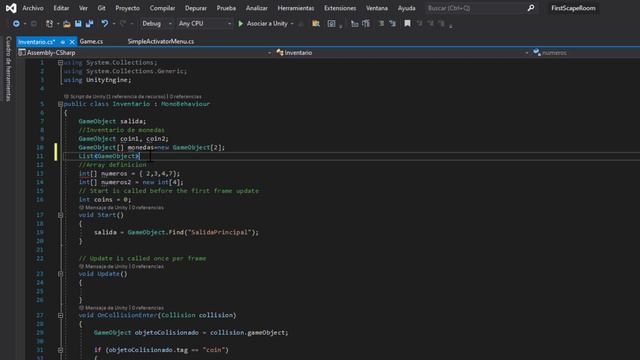Open the new item dropdown arrow

58,24
